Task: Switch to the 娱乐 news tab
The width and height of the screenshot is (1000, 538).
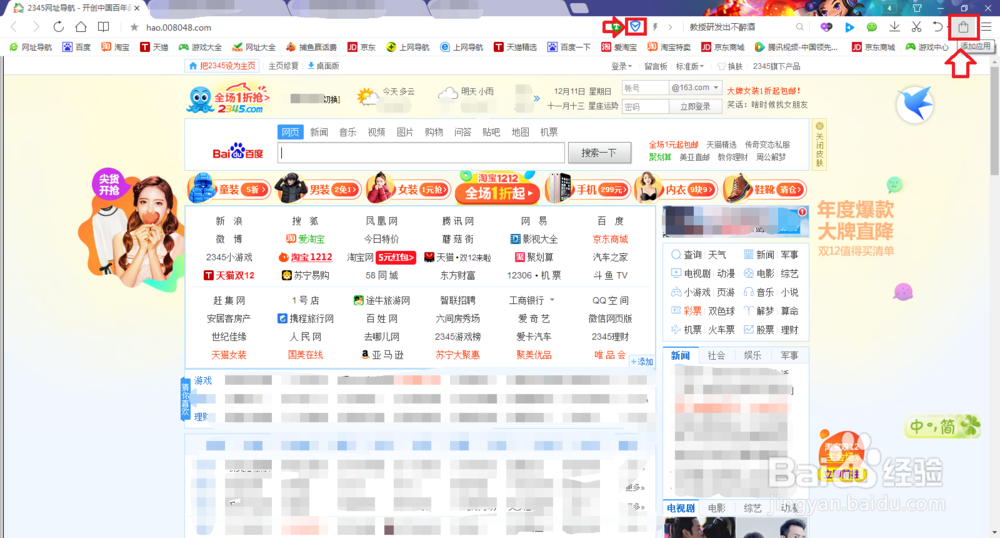Action: (x=753, y=356)
